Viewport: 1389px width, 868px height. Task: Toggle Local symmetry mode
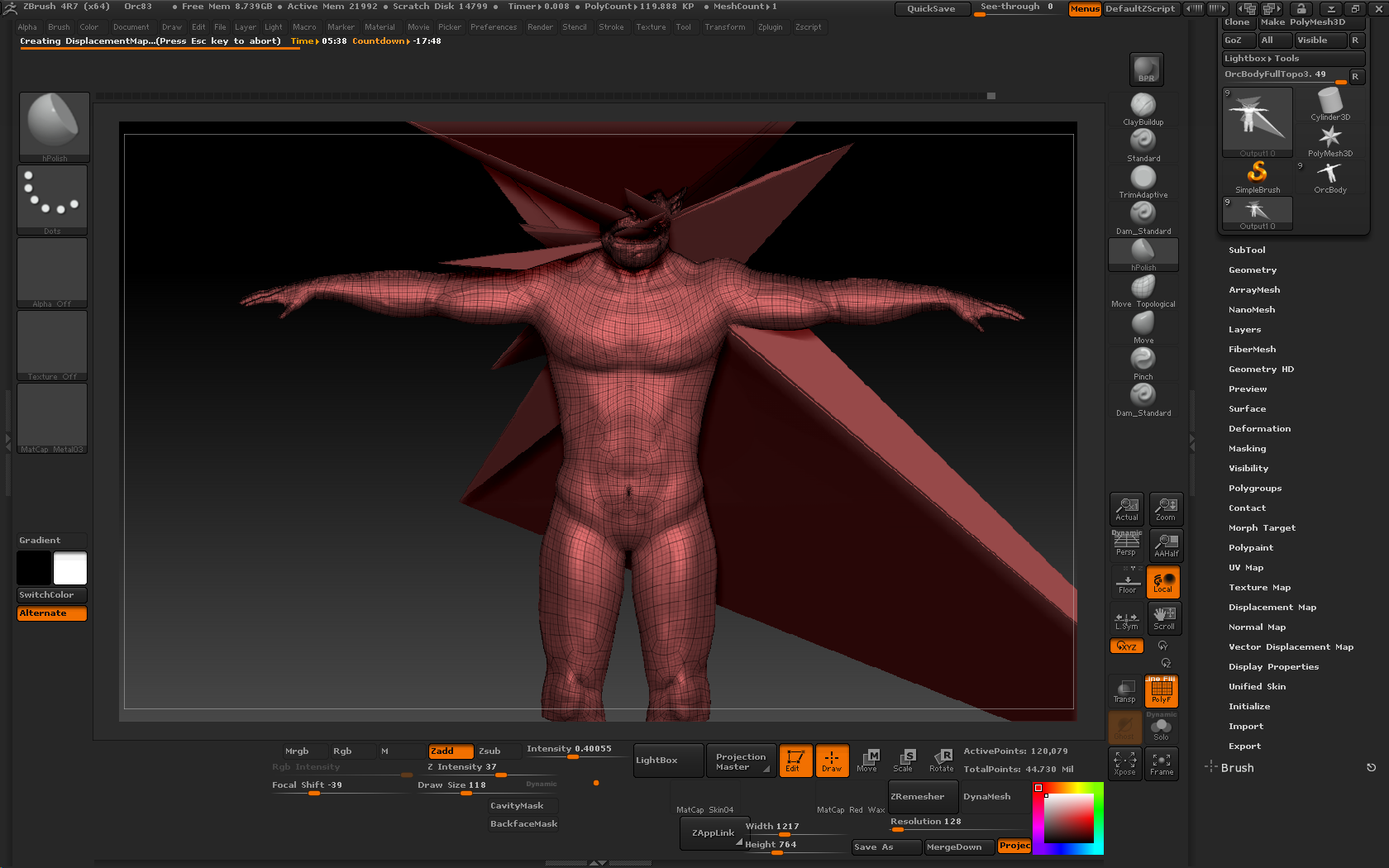click(x=1163, y=582)
